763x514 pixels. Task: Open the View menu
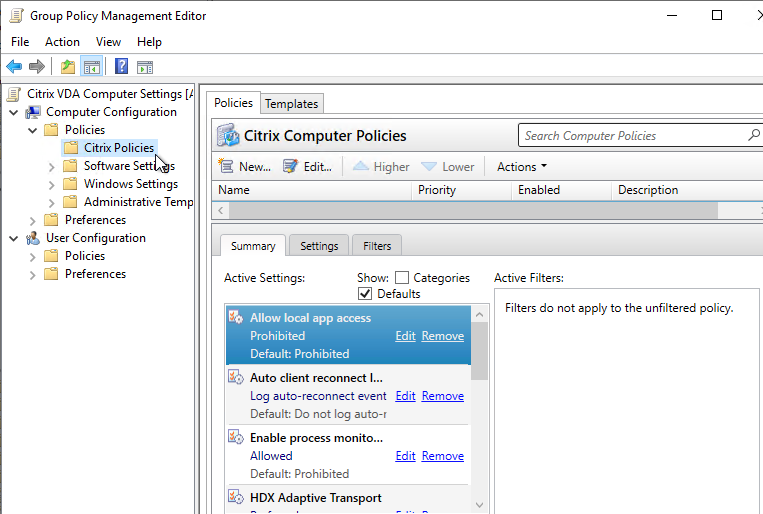pyautogui.click(x=108, y=42)
